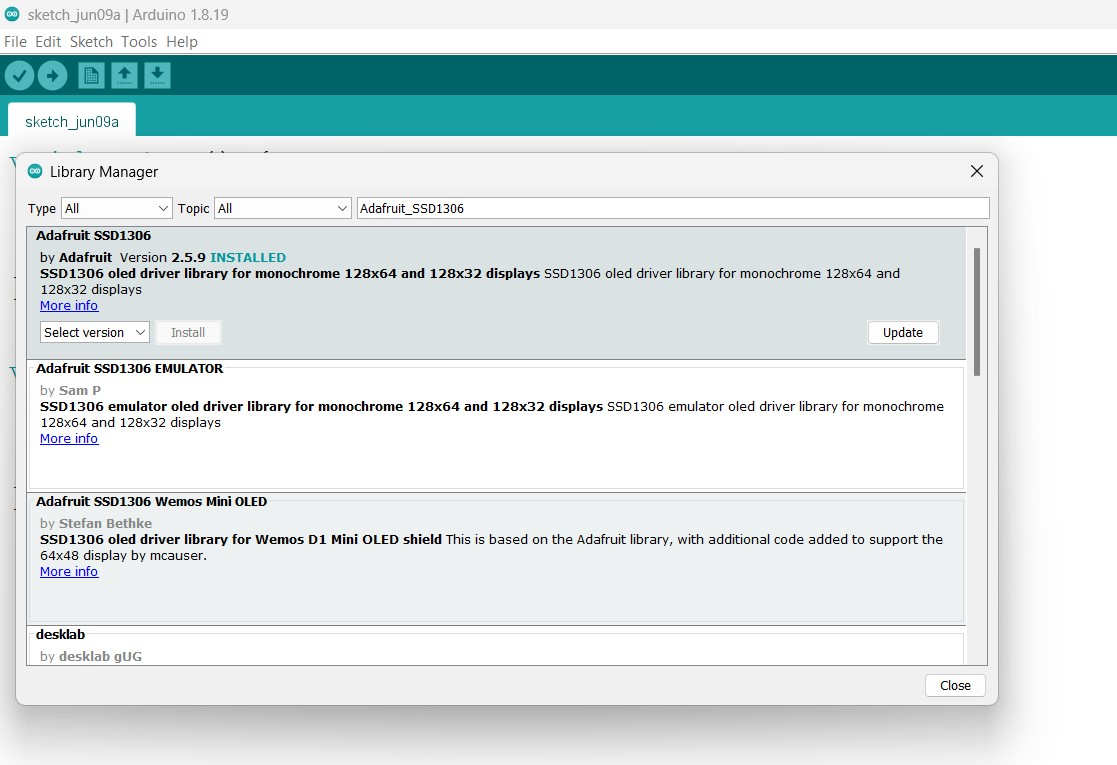This screenshot has width=1117, height=765.
Task: Open the Tools menu
Action: (139, 42)
